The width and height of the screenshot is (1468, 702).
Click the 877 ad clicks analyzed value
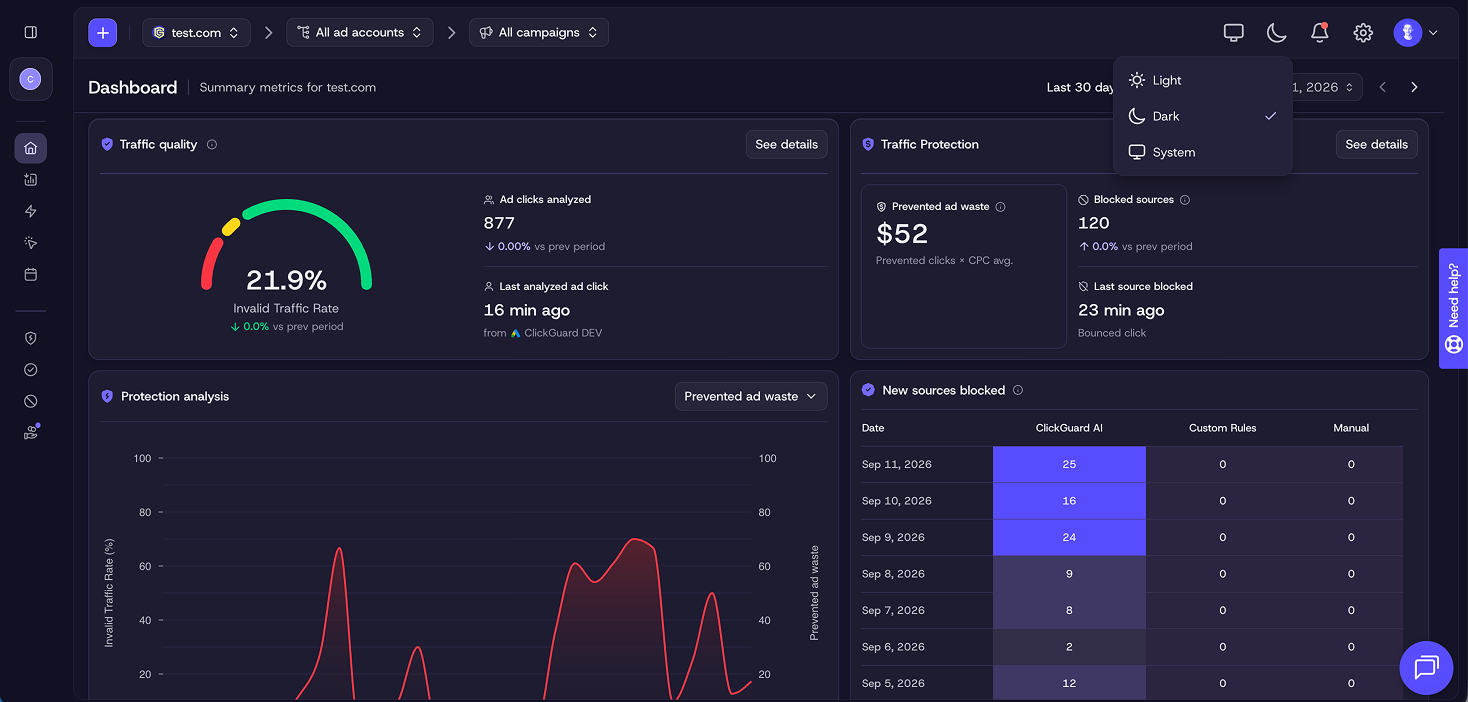pyautogui.click(x=499, y=223)
